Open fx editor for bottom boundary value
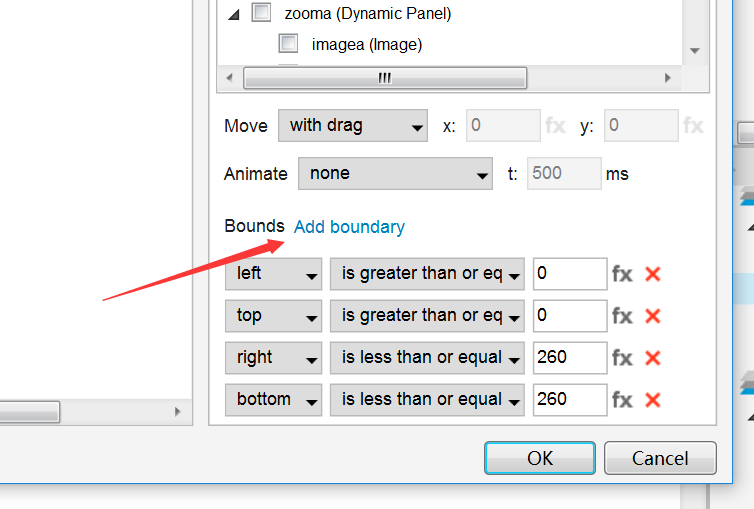 [622, 400]
